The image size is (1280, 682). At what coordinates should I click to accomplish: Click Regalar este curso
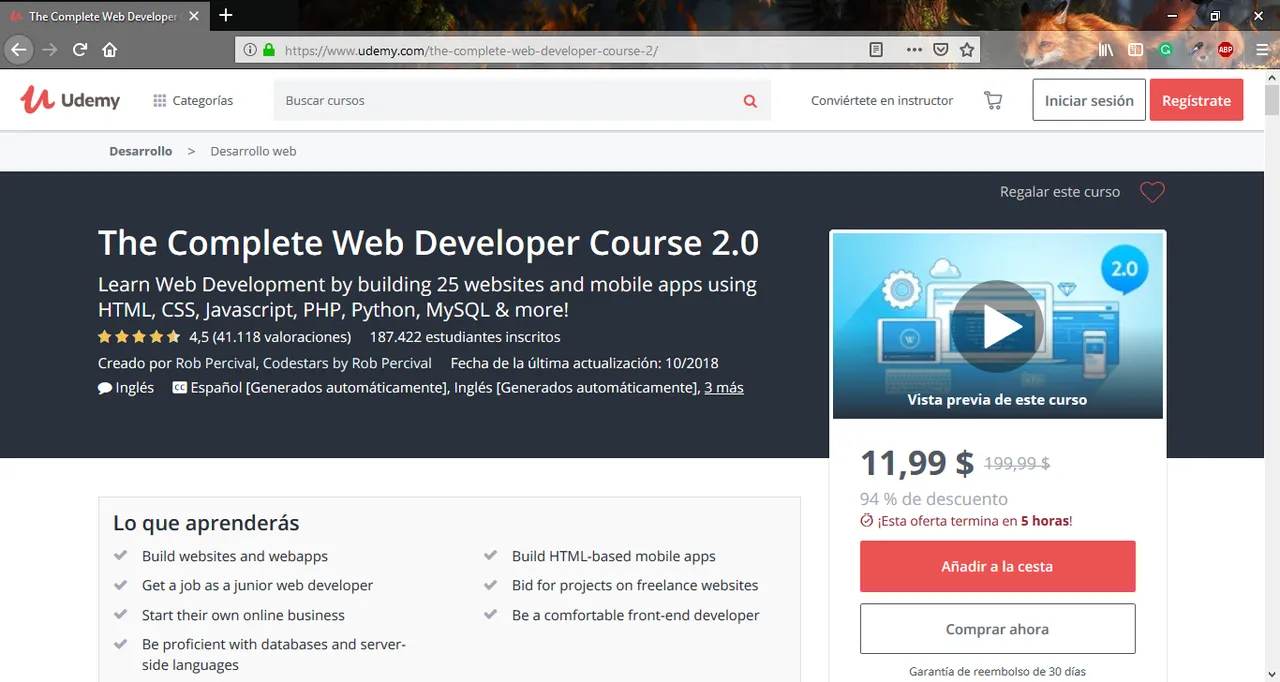(x=1060, y=192)
